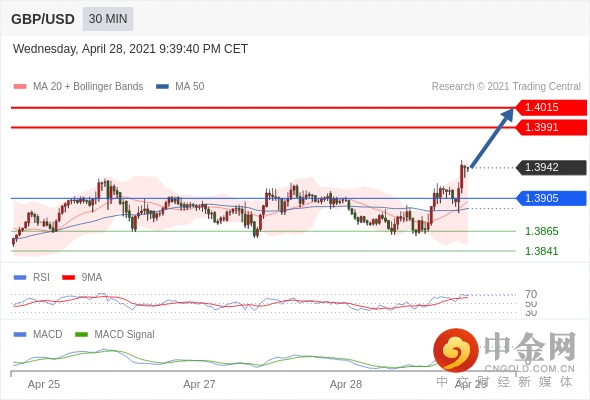Click the MA 20 + Bollinger Bands legend swatch
The image size is (590, 400).
pos(20,87)
